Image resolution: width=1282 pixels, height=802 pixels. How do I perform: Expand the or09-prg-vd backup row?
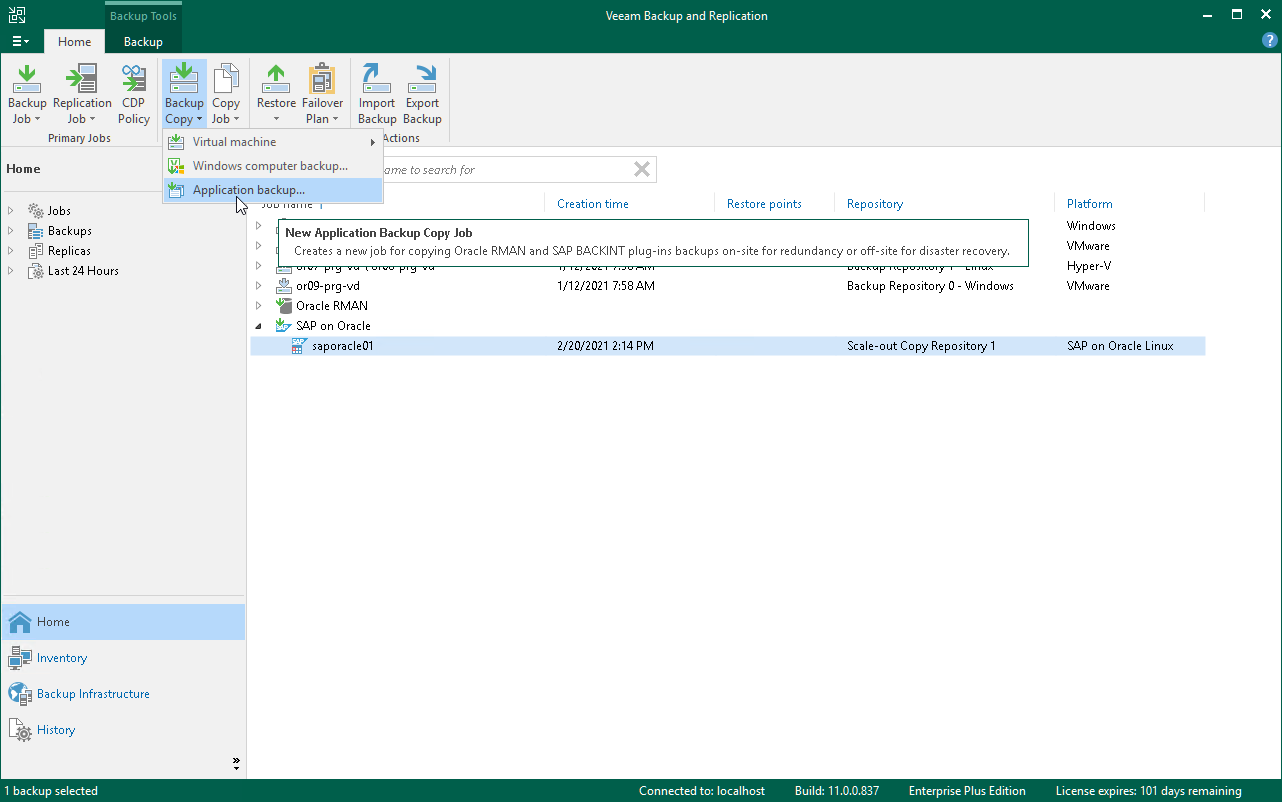(x=259, y=286)
